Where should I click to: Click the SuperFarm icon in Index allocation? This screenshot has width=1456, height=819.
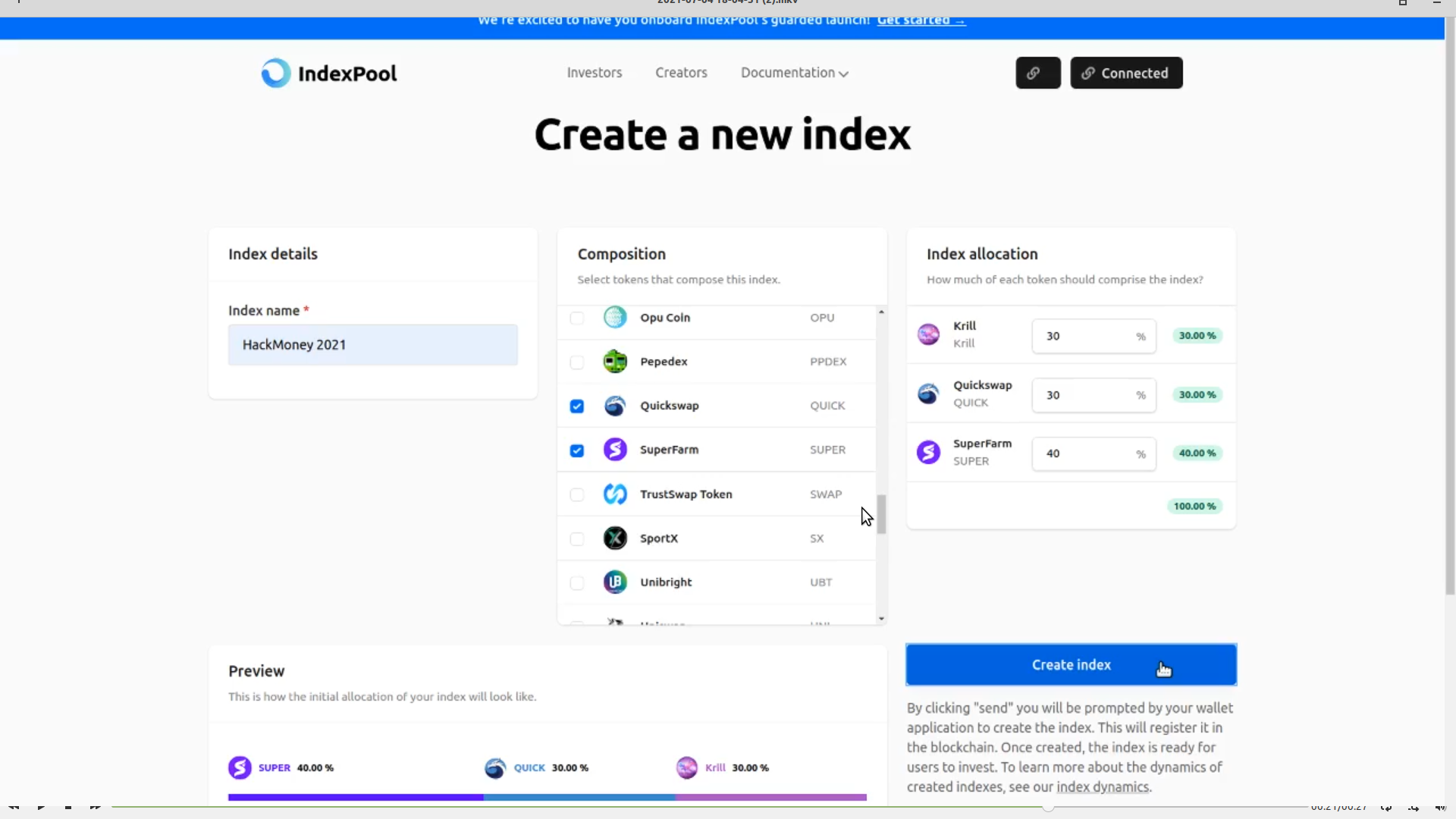point(928,453)
